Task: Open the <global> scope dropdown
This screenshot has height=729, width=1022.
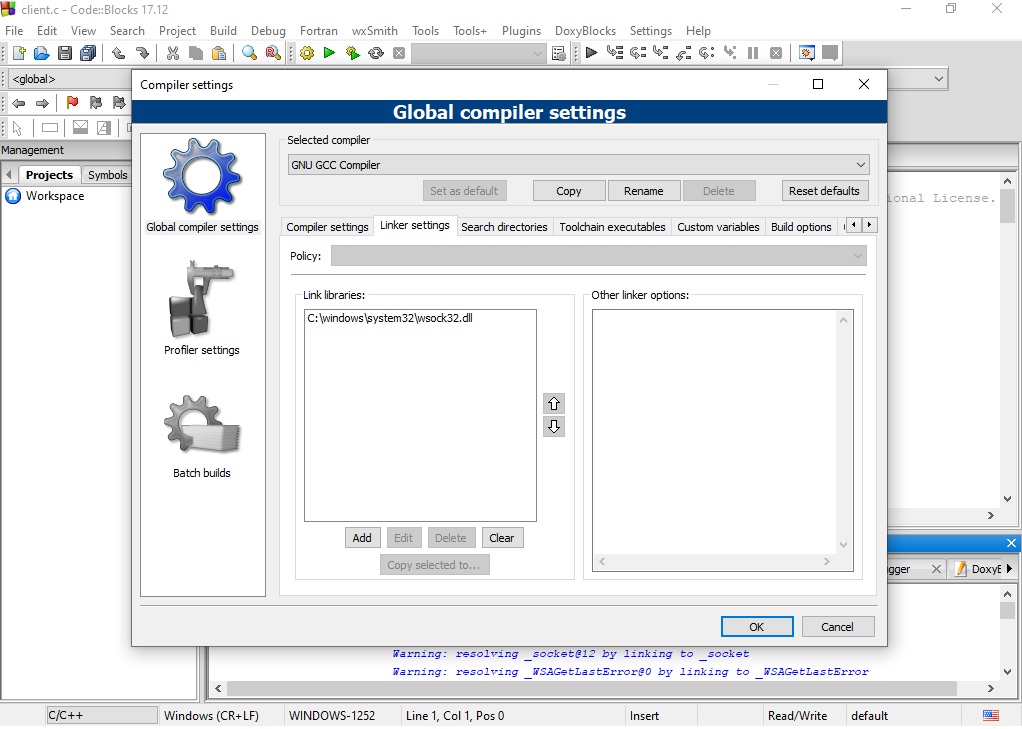Action: (x=70, y=79)
